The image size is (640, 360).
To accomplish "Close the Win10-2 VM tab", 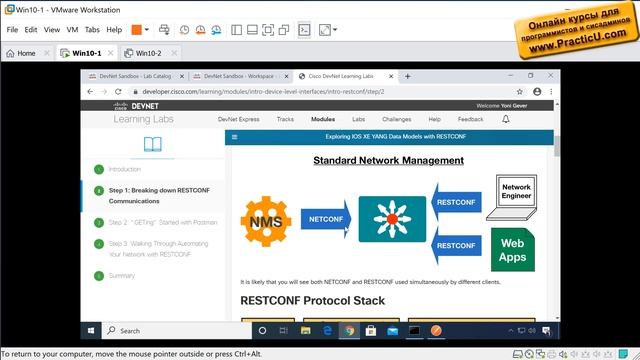I will coord(174,53).
